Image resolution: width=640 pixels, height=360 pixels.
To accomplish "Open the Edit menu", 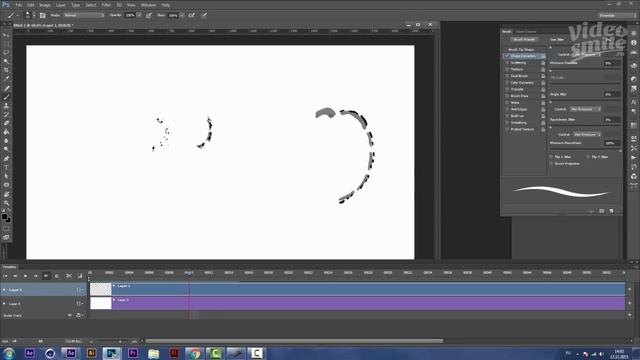I will pyautogui.click(x=31, y=5).
